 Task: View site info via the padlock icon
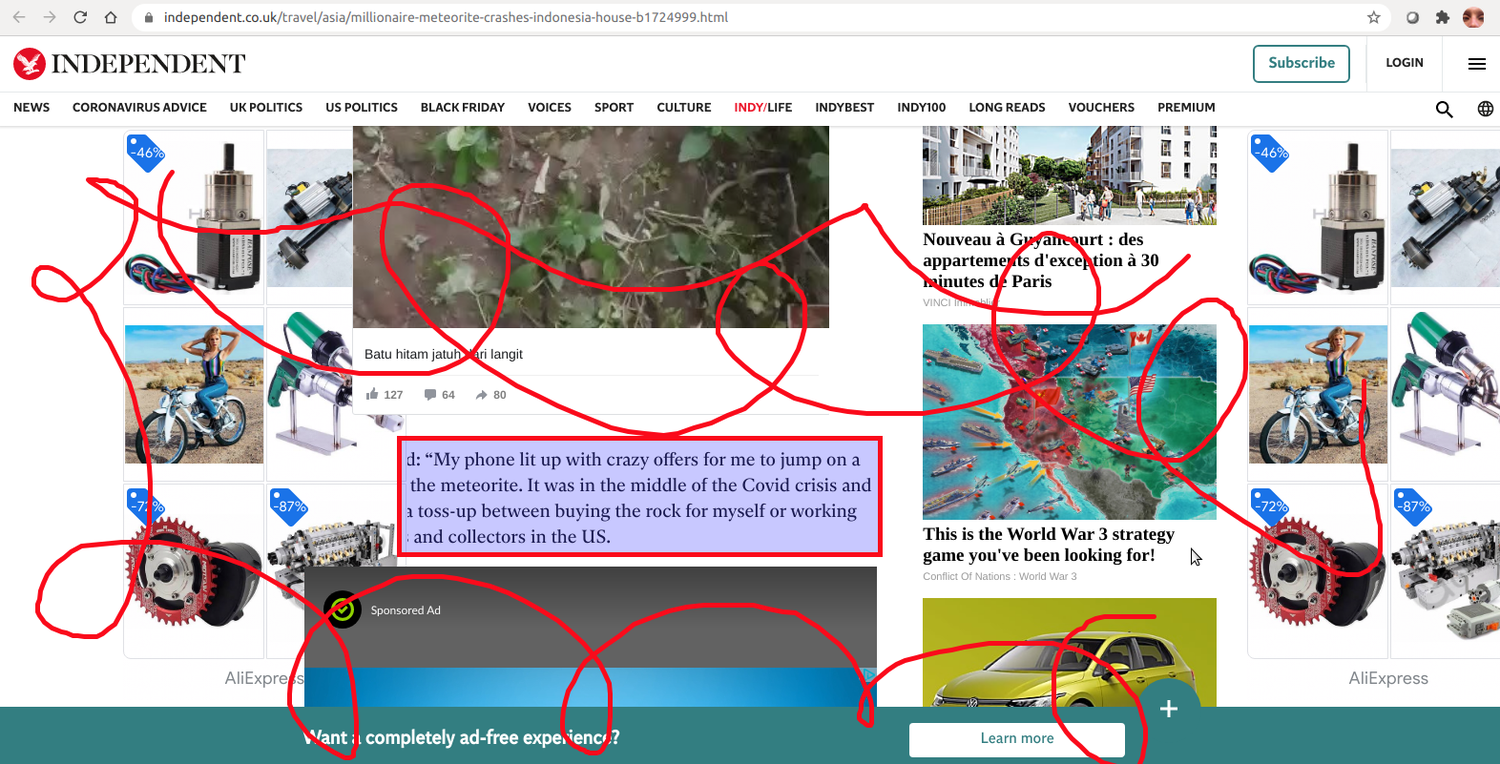click(x=149, y=18)
